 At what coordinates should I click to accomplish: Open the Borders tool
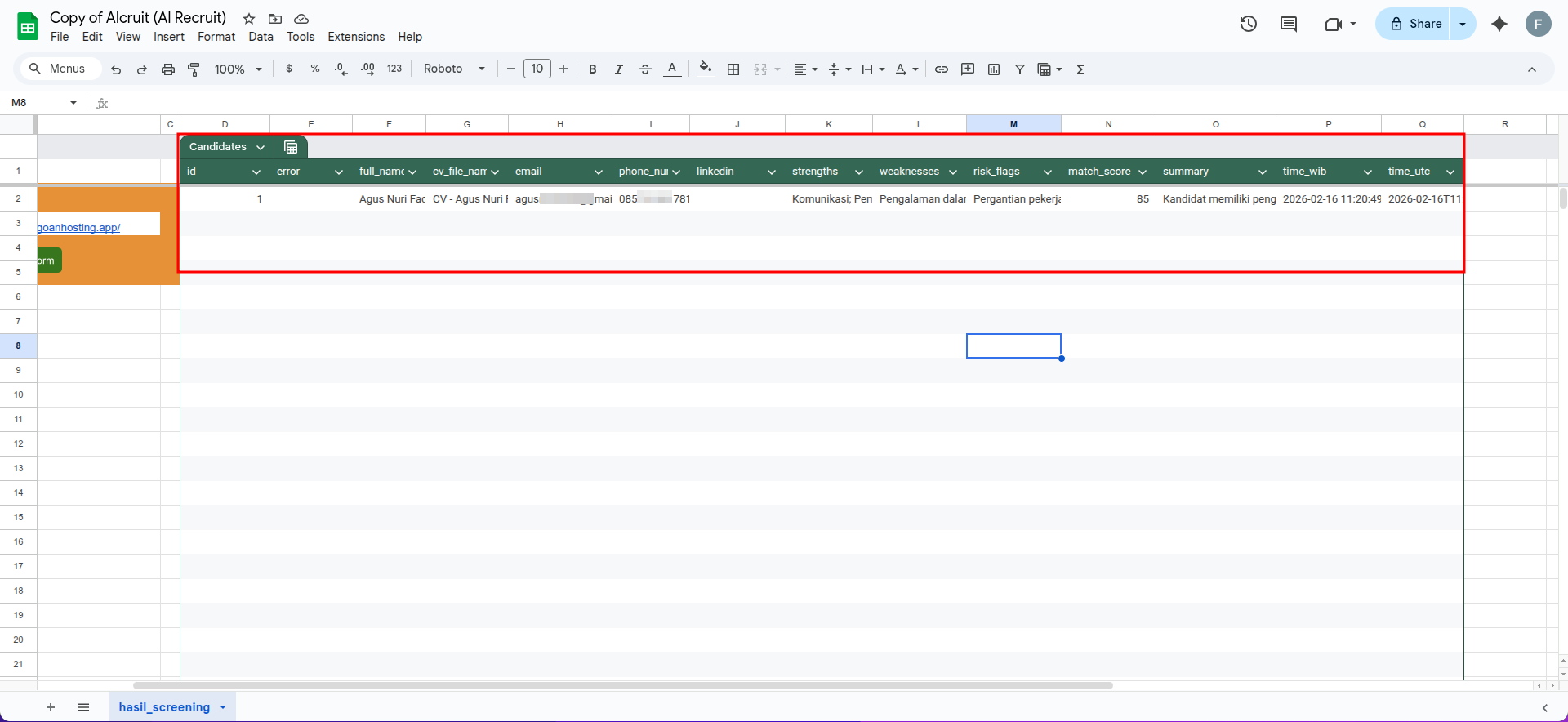tap(733, 69)
